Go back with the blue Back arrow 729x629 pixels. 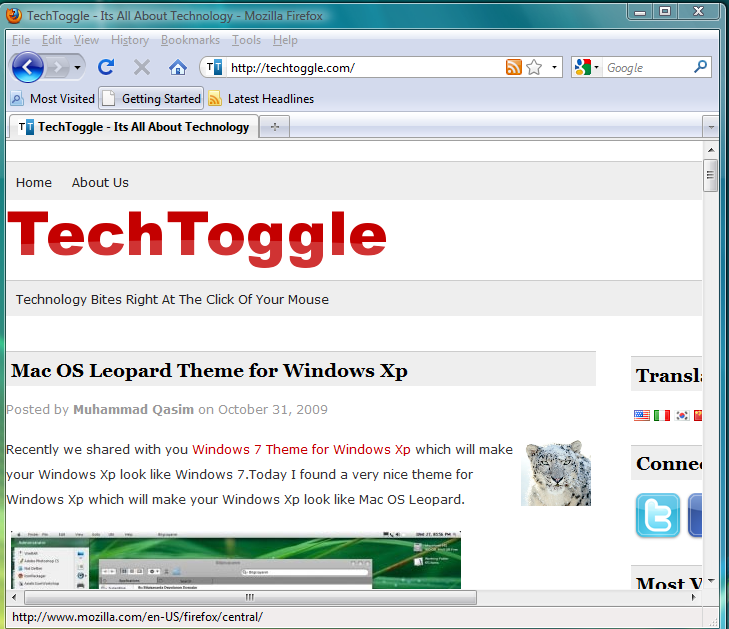point(27,67)
